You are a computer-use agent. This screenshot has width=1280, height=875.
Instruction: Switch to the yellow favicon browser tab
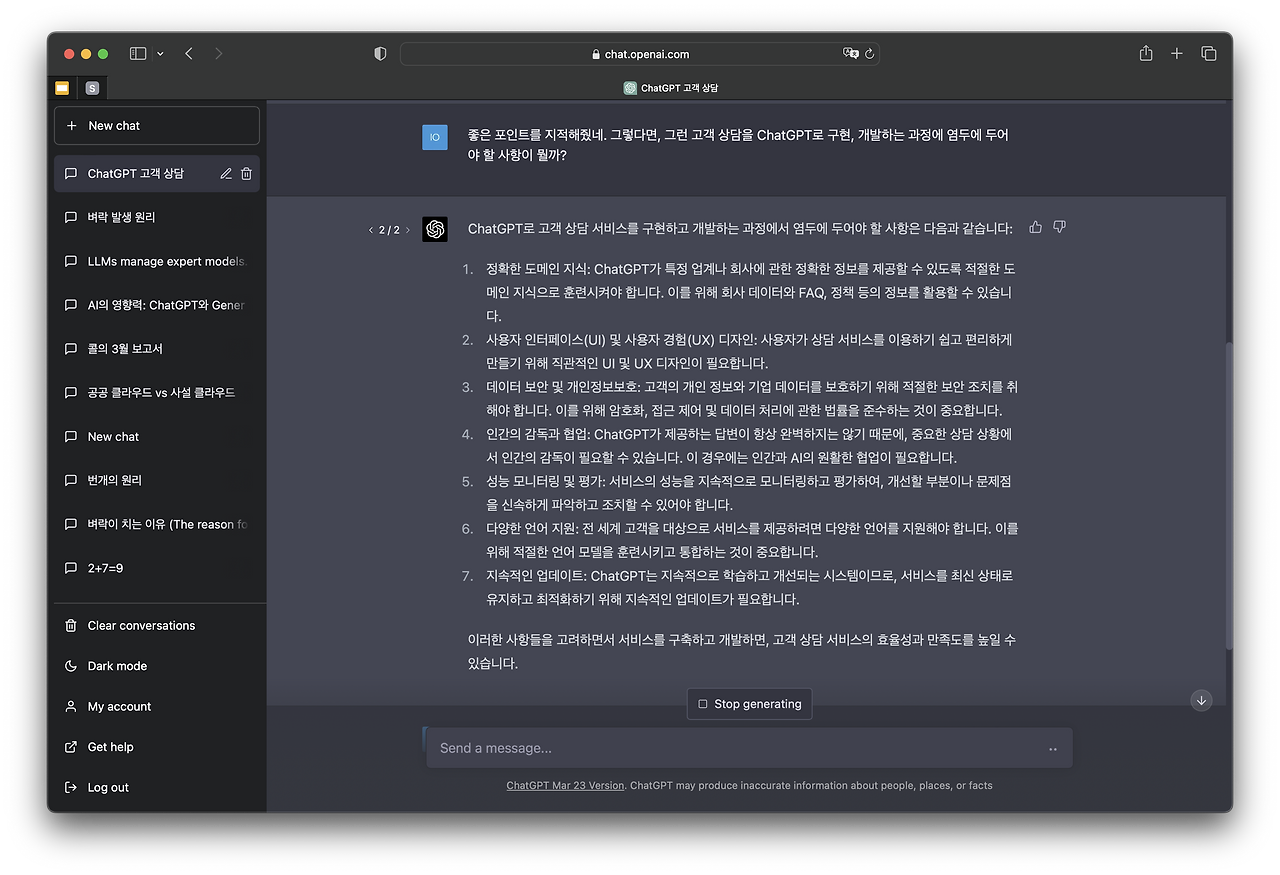click(x=60, y=87)
